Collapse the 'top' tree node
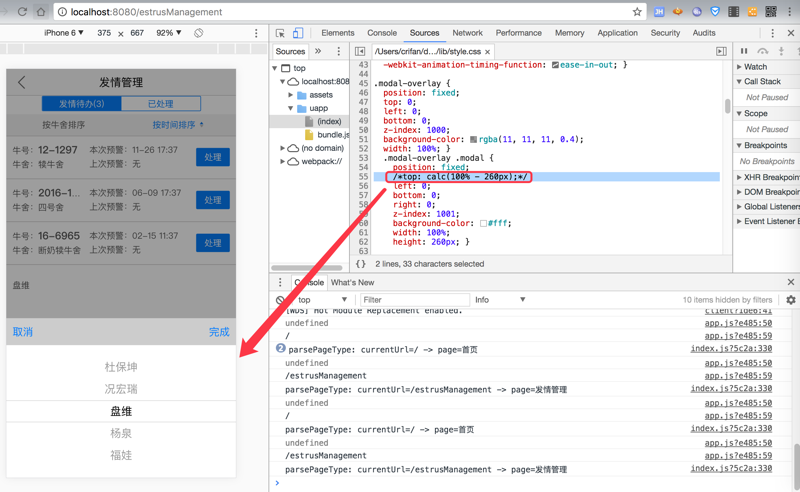This screenshot has width=800, height=492. [275, 68]
